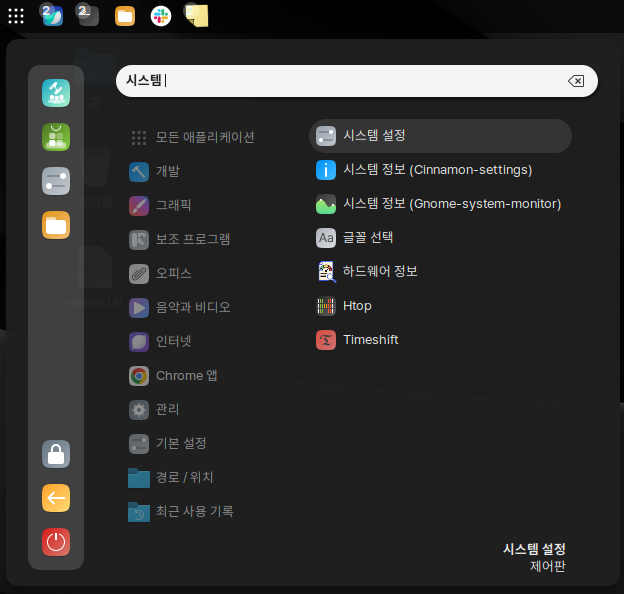Click the blue-green app icon with badge 2
Screen dimensions: 624x594
pyautogui.click(x=53, y=16)
